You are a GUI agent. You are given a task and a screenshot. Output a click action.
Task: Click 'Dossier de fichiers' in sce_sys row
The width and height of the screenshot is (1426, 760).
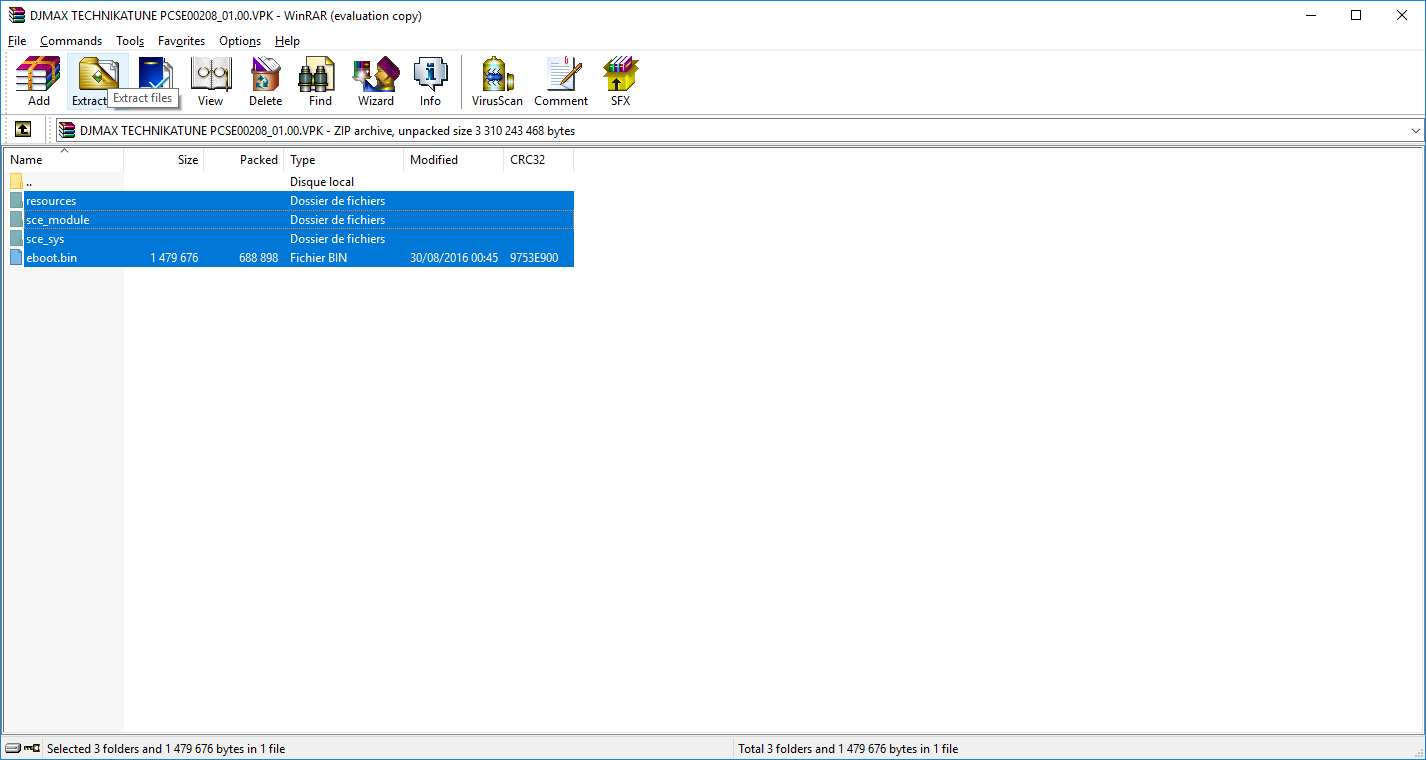pos(338,239)
